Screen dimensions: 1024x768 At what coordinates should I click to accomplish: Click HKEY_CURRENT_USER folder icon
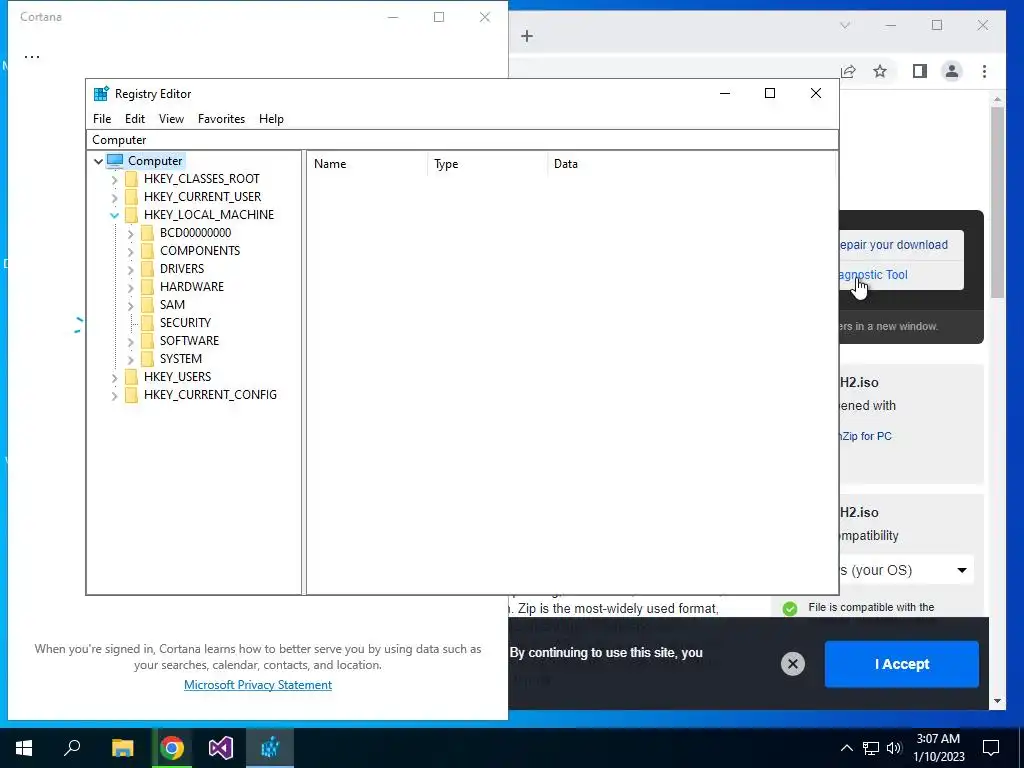[x=131, y=197]
